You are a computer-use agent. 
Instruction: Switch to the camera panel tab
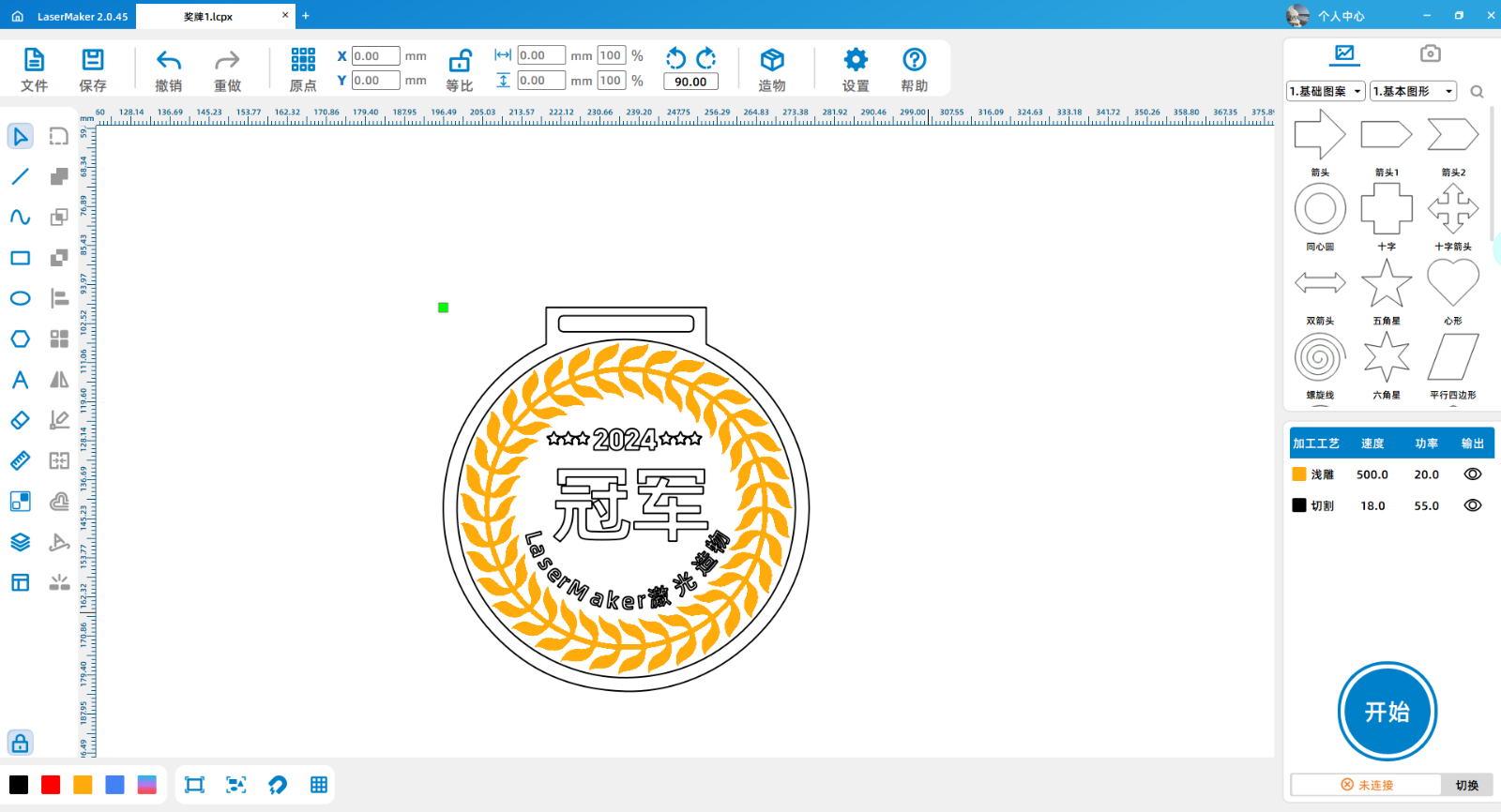click(x=1430, y=53)
